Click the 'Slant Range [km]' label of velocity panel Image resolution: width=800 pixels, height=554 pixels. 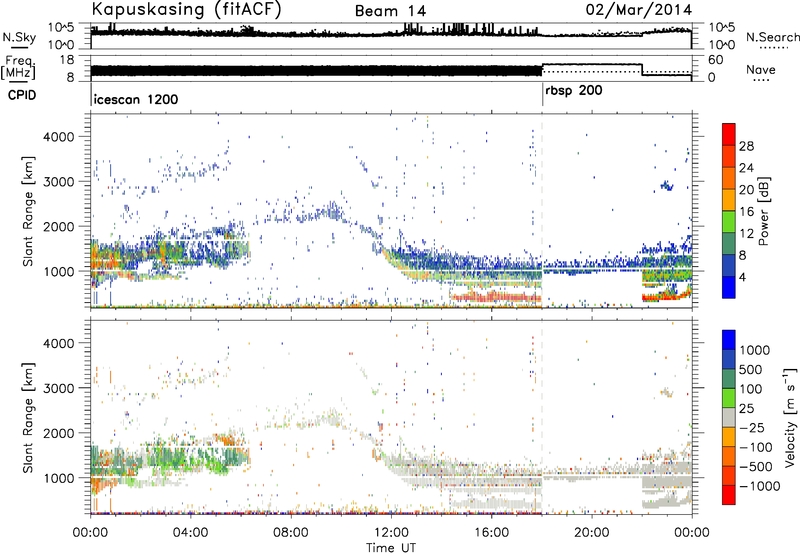click(x=28, y=417)
